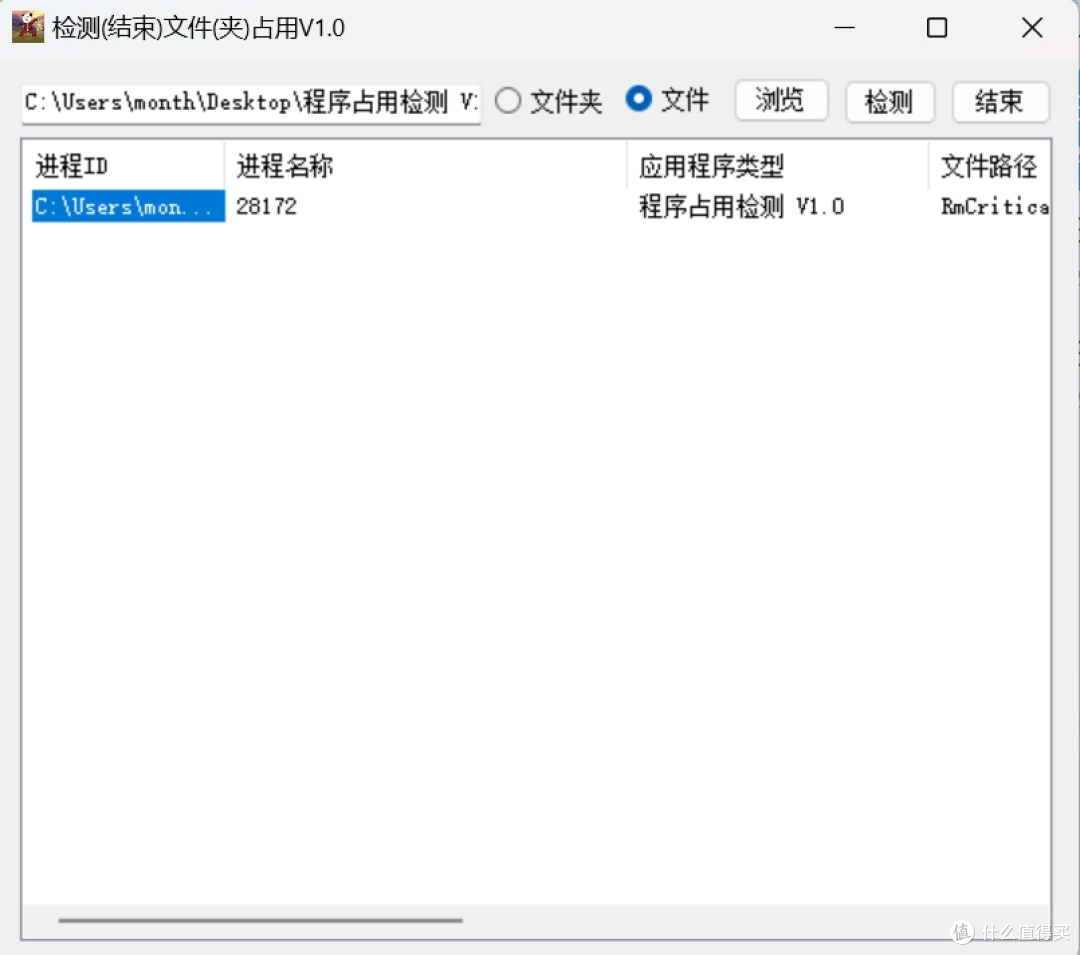Click the 结束 button

tap(1000, 102)
